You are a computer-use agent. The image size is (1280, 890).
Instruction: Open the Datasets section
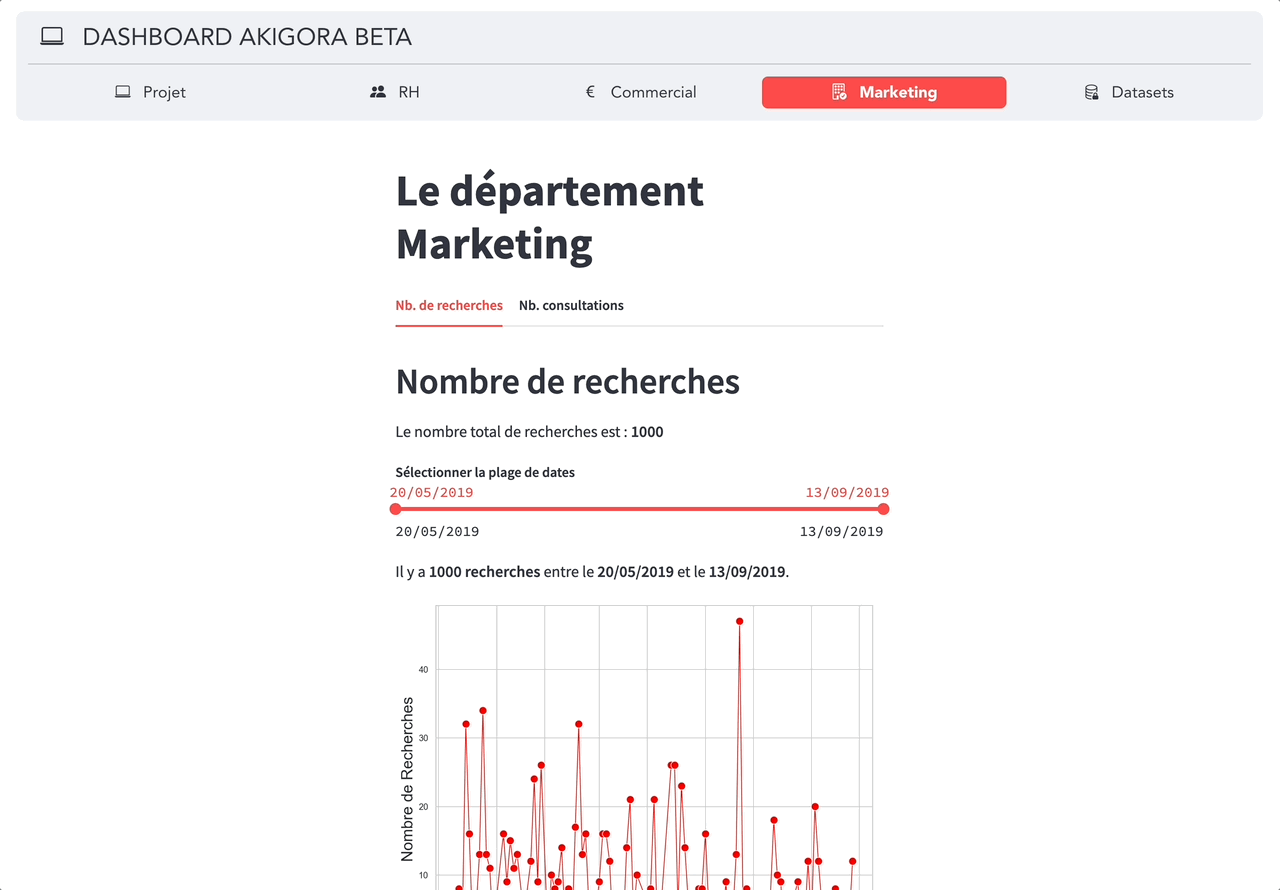[x=1129, y=92]
